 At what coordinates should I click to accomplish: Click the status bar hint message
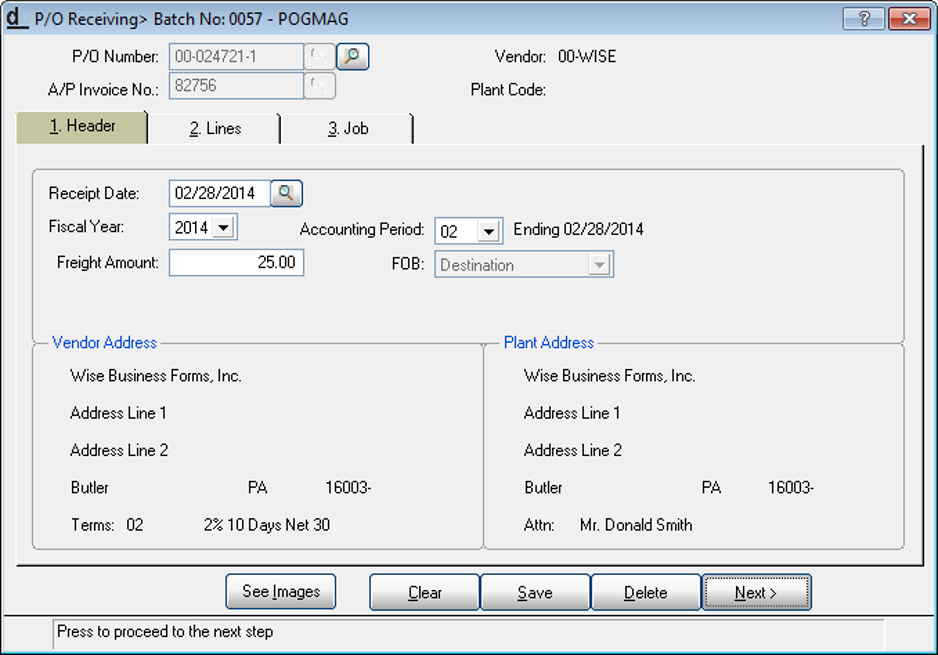coord(165,632)
